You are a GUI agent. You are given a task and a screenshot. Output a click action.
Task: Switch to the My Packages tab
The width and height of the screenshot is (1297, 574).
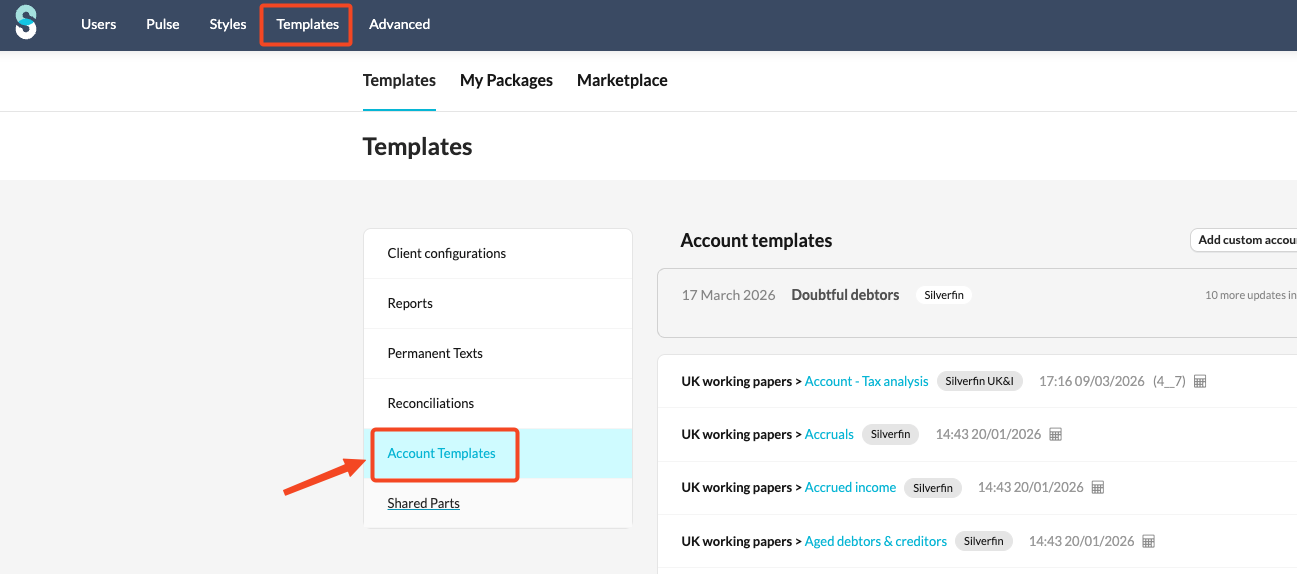pyautogui.click(x=506, y=80)
